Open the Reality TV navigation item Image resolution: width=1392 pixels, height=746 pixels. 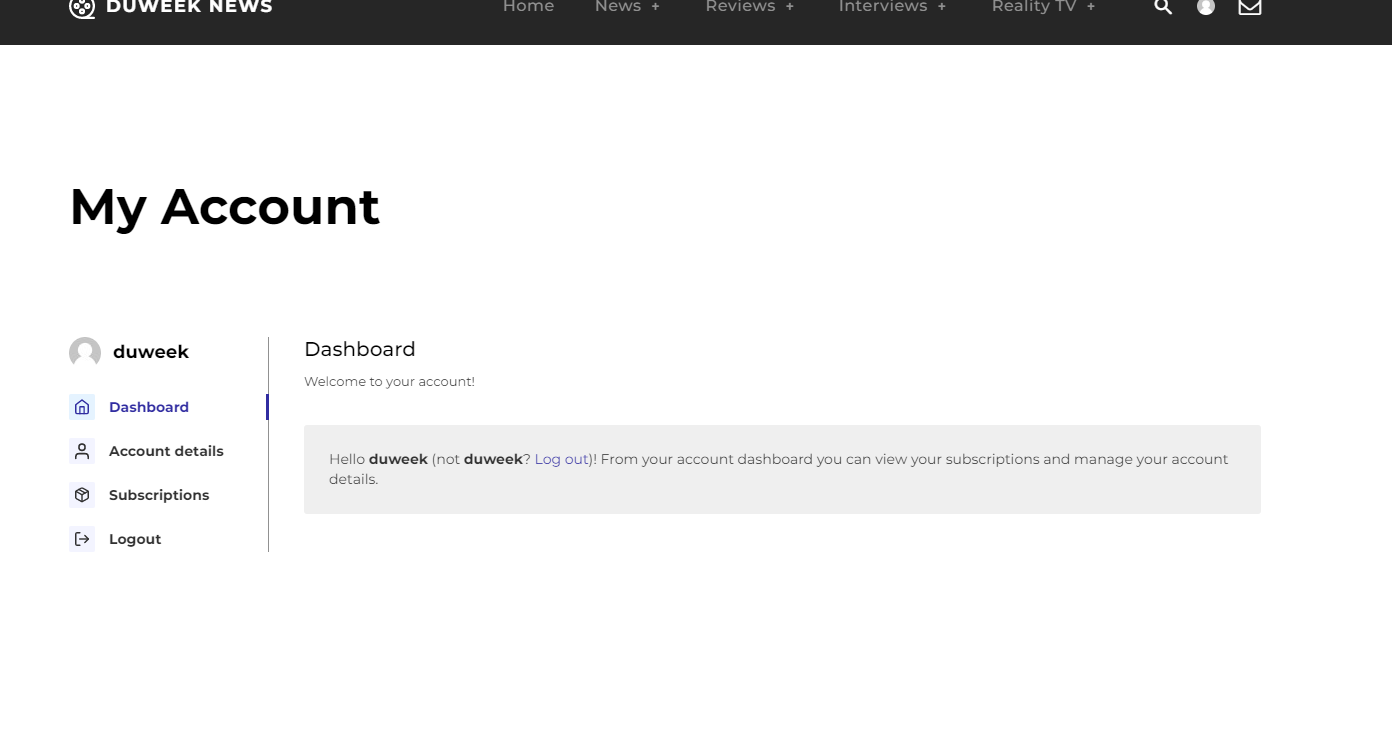[1034, 7]
